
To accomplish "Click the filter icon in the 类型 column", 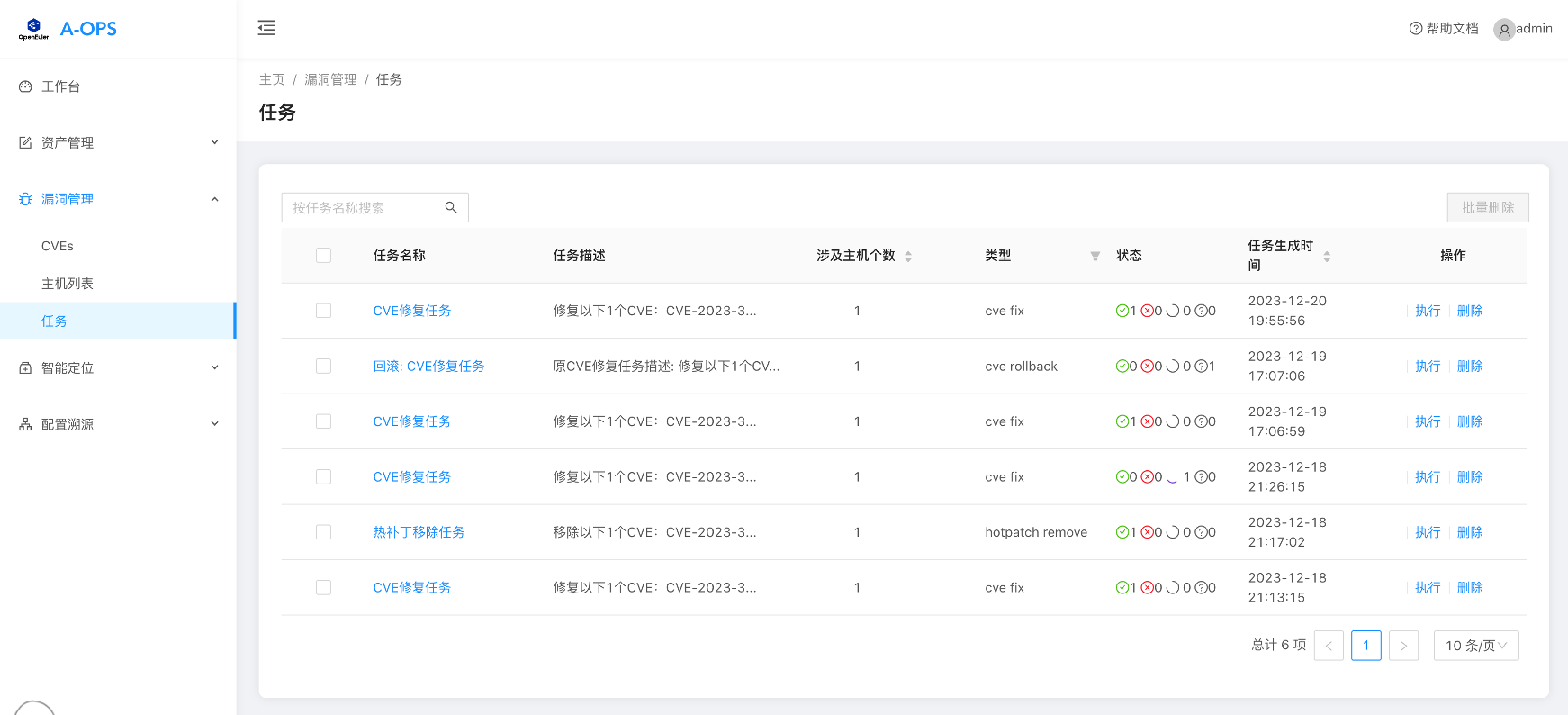I will coord(1095,257).
